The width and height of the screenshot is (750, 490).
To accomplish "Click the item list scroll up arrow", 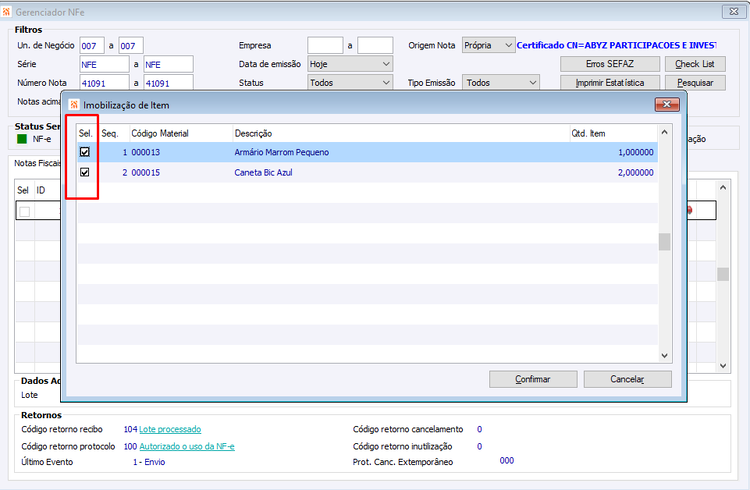I will pyautogui.click(x=664, y=132).
